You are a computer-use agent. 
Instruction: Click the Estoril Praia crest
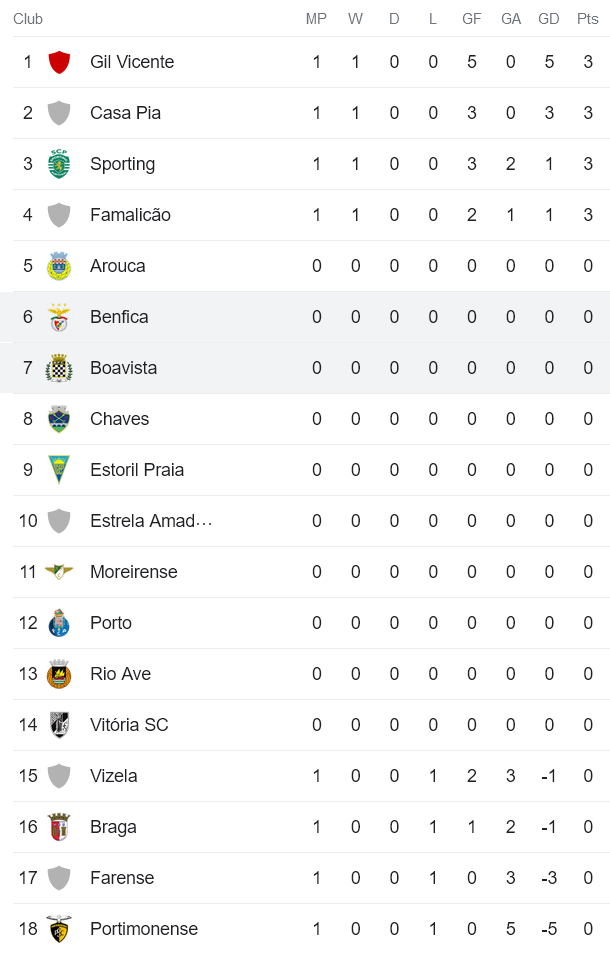(59, 469)
